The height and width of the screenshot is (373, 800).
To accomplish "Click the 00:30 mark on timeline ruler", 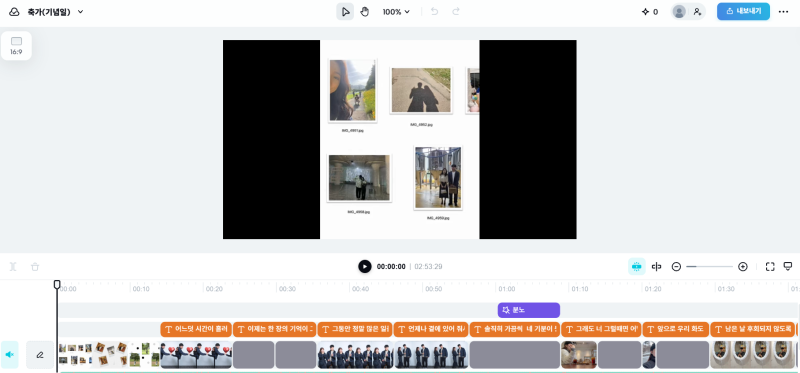I will coord(287,289).
